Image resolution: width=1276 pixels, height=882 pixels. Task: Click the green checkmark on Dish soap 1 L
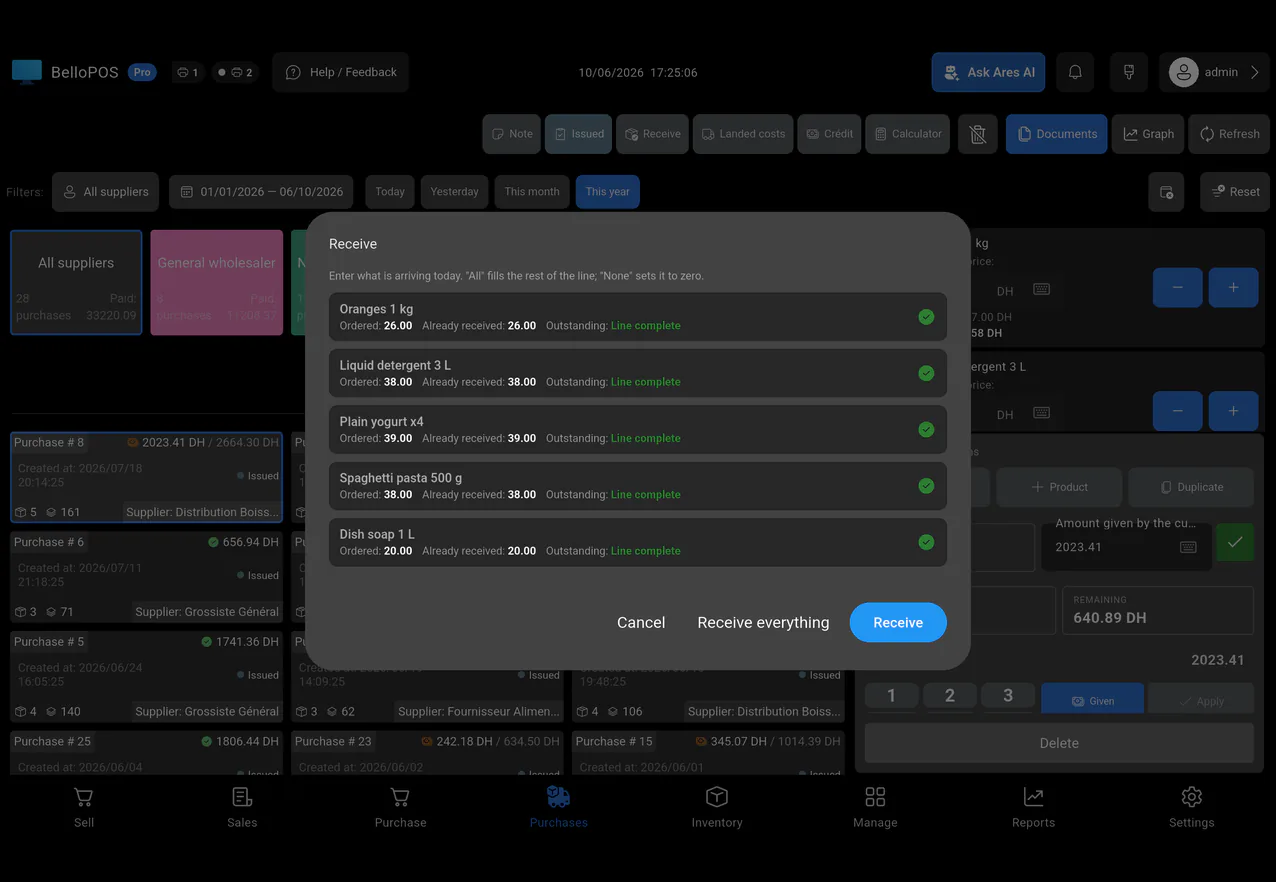[x=926, y=542]
